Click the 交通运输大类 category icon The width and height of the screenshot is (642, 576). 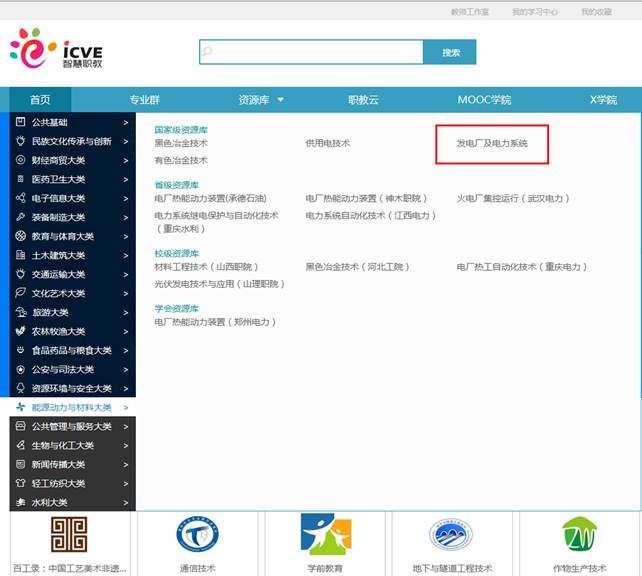(20, 274)
